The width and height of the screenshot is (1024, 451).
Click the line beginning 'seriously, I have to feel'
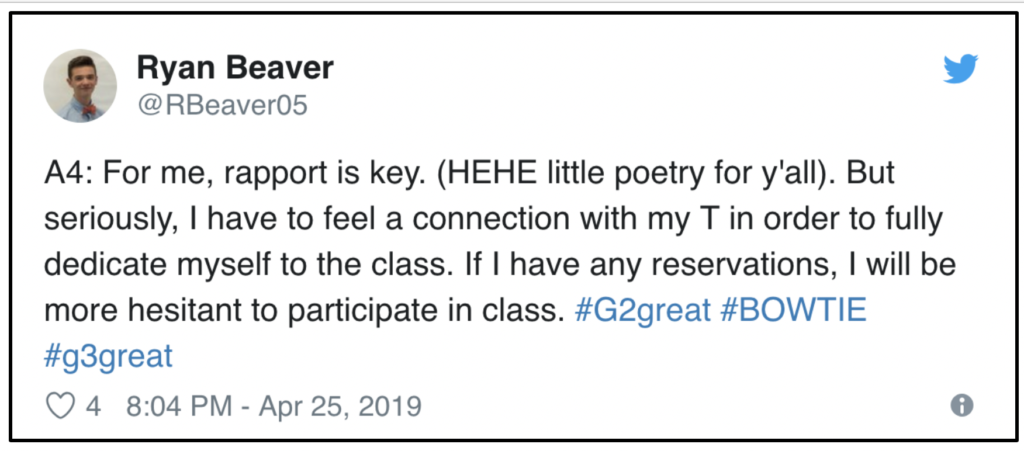pos(493,220)
